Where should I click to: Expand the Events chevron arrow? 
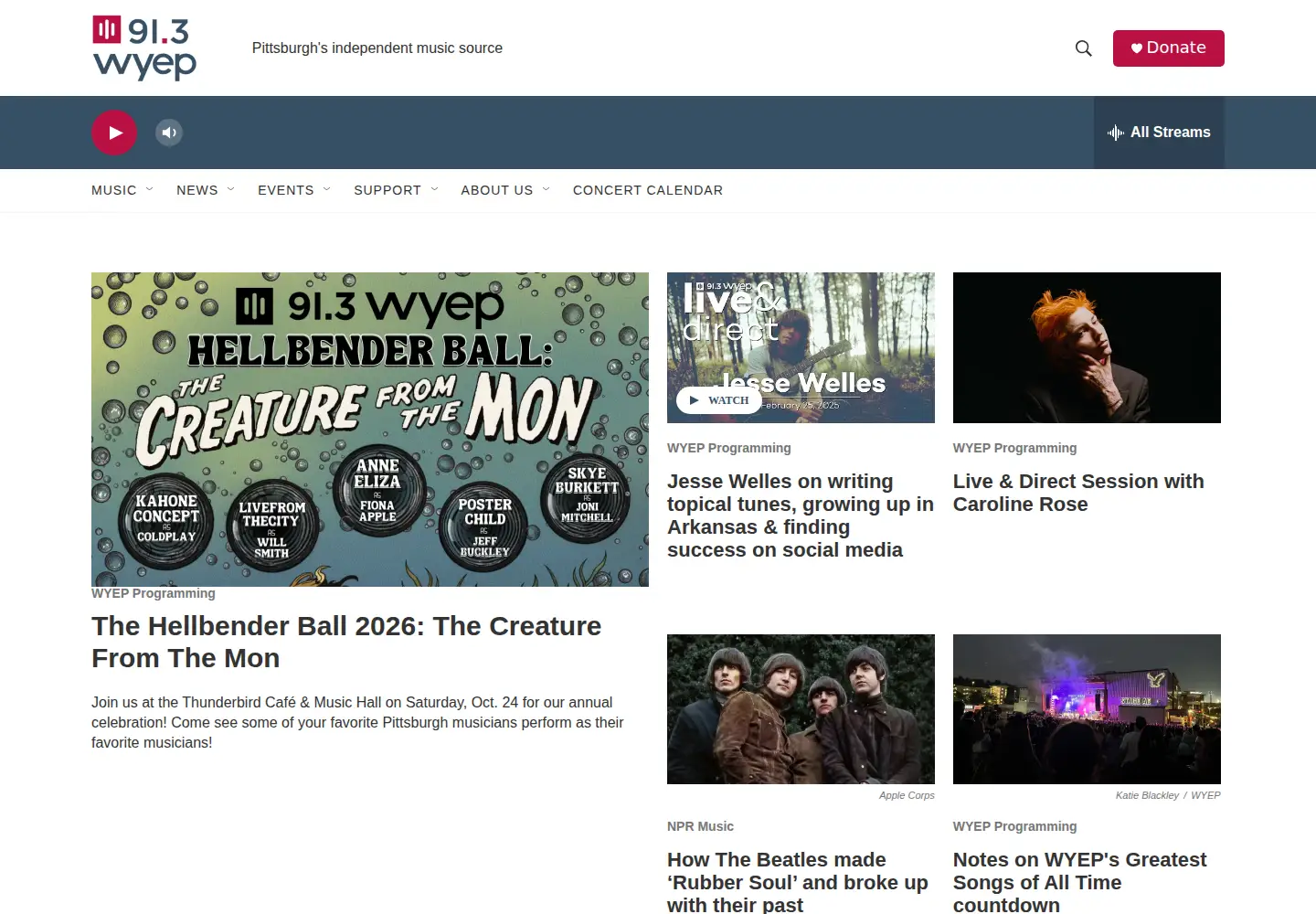tap(327, 189)
